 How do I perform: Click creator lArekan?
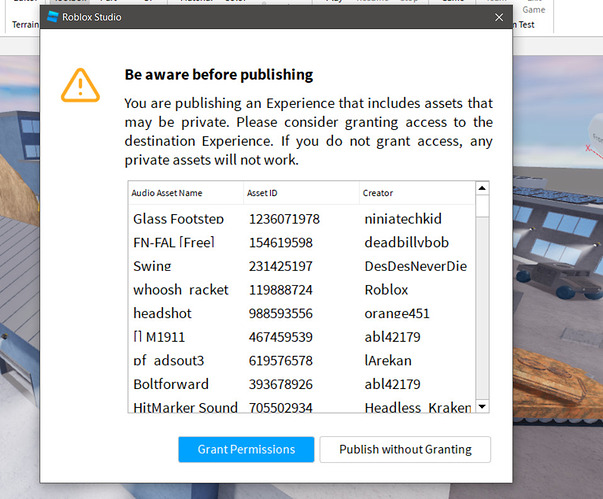coord(388,361)
